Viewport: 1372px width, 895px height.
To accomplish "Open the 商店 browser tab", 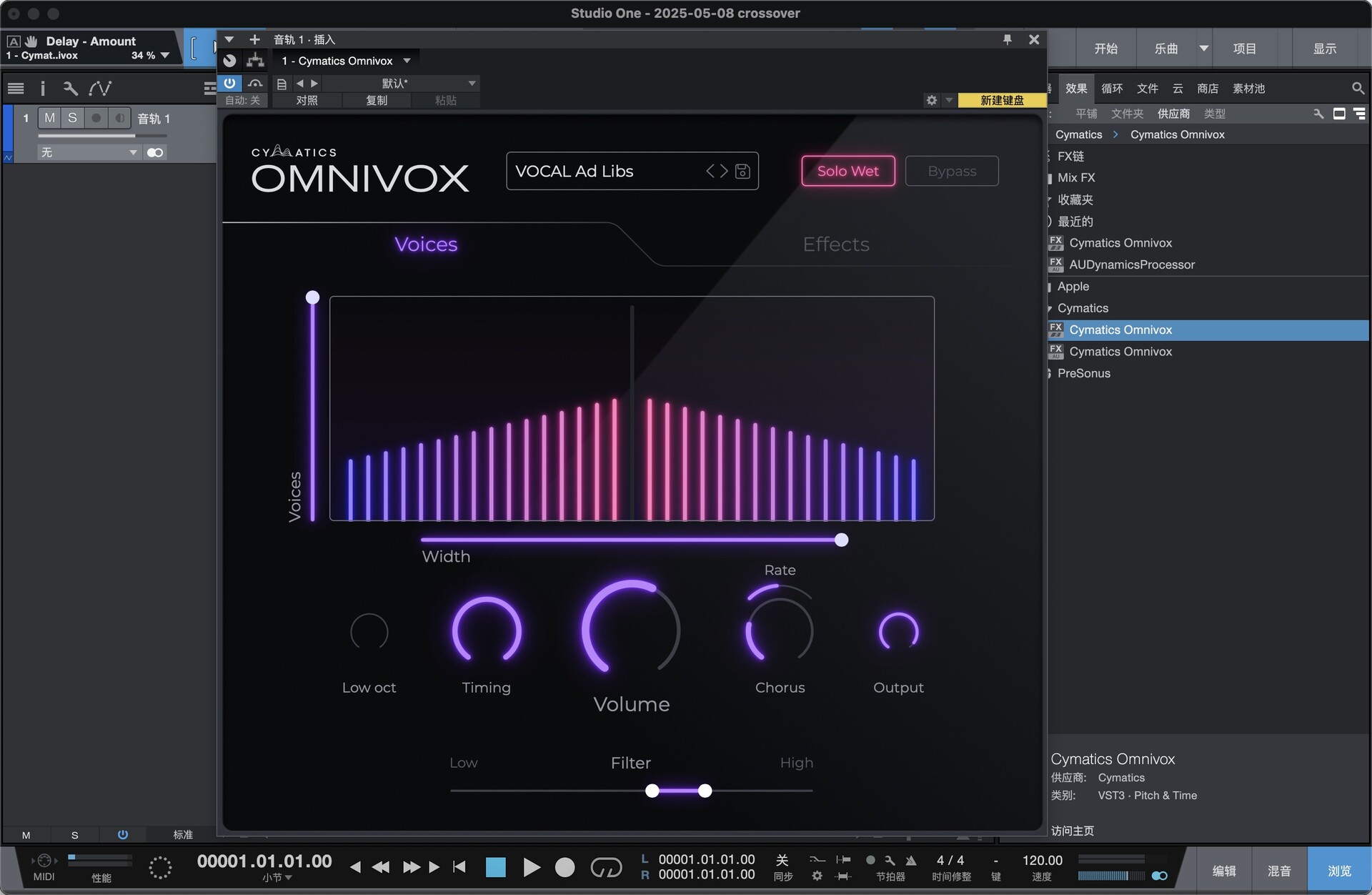I will [x=1208, y=89].
